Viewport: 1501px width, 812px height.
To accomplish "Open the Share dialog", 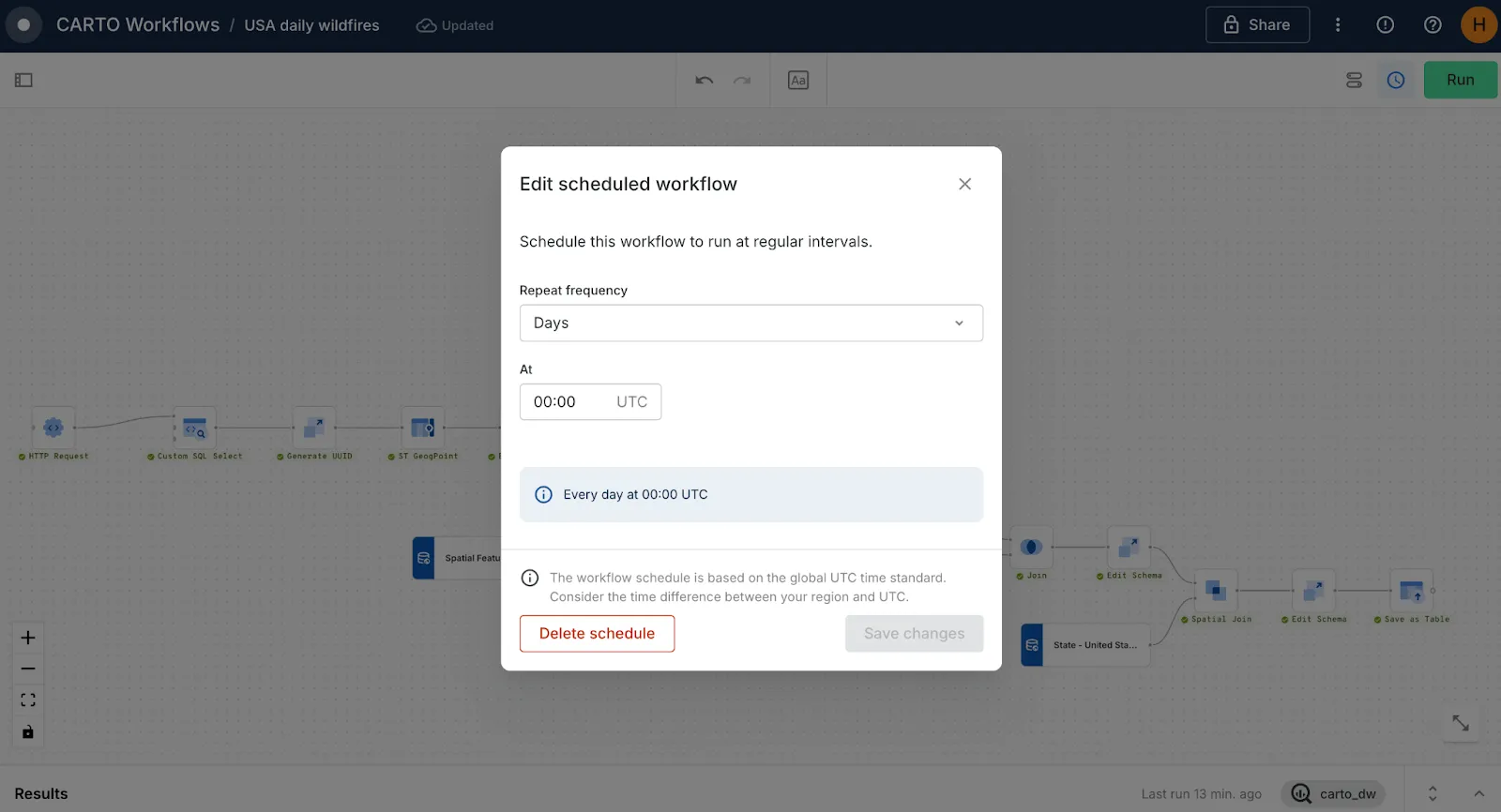I will [x=1257, y=25].
